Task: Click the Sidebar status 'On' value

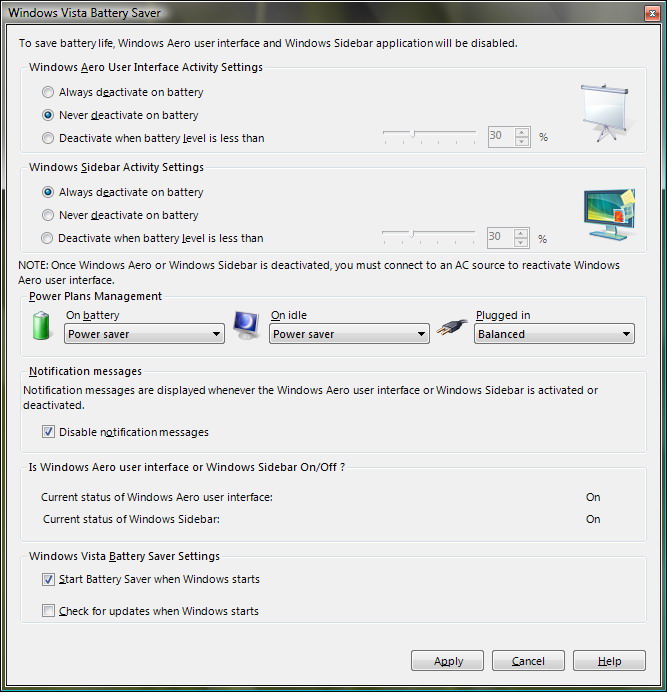Action: [x=593, y=519]
